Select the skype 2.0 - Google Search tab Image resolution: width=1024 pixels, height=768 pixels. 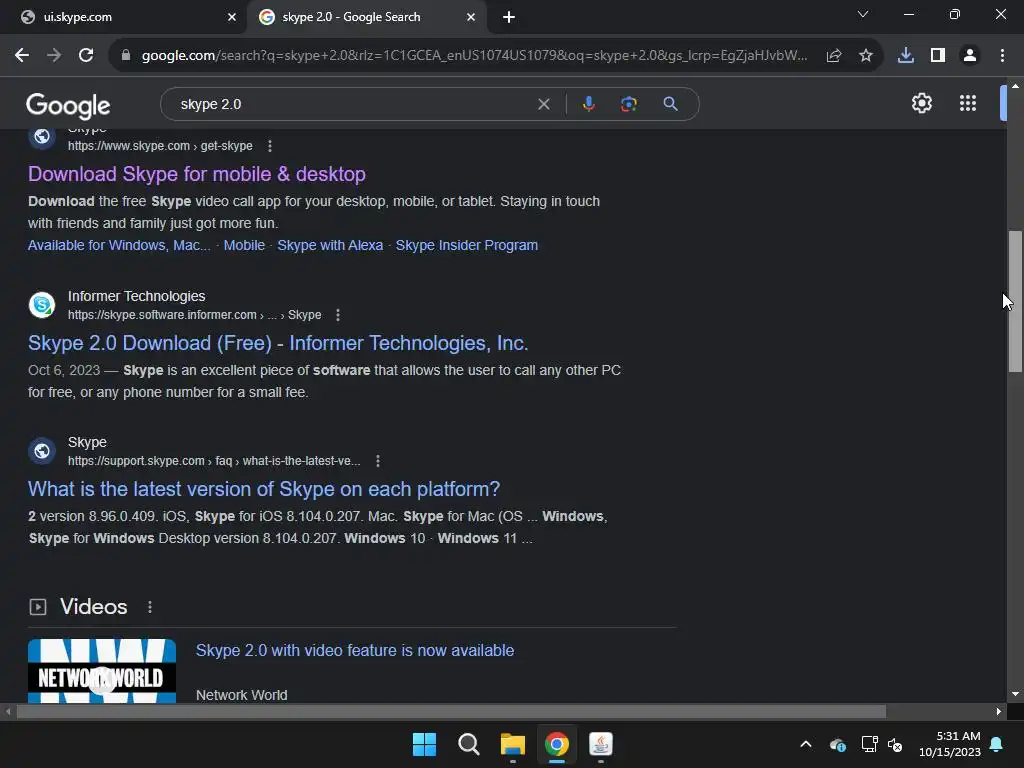pyautogui.click(x=366, y=18)
